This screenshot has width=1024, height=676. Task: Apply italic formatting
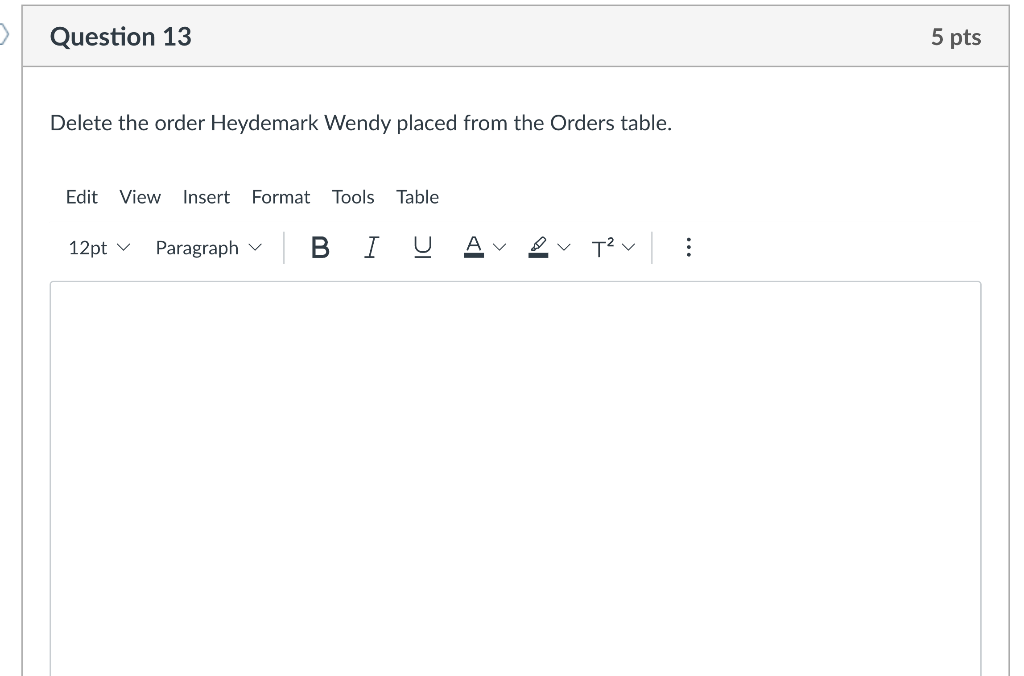click(x=371, y=247)
